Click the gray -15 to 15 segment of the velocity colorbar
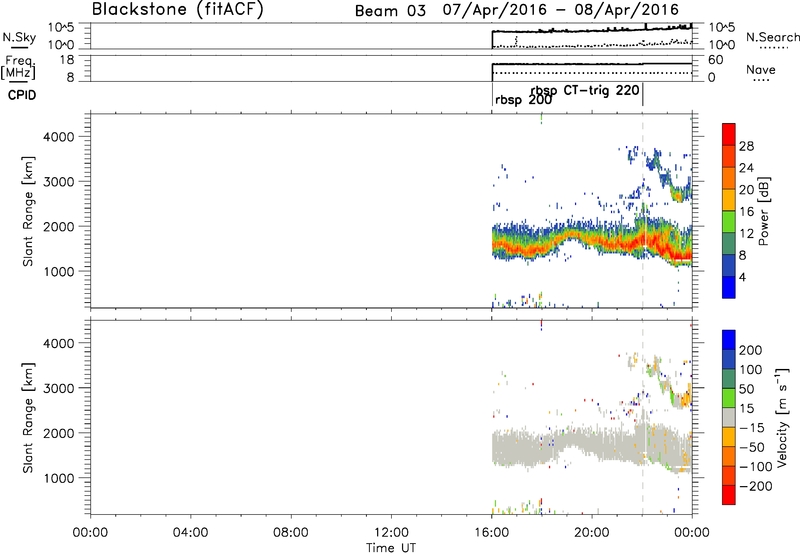 coord(729,418)
